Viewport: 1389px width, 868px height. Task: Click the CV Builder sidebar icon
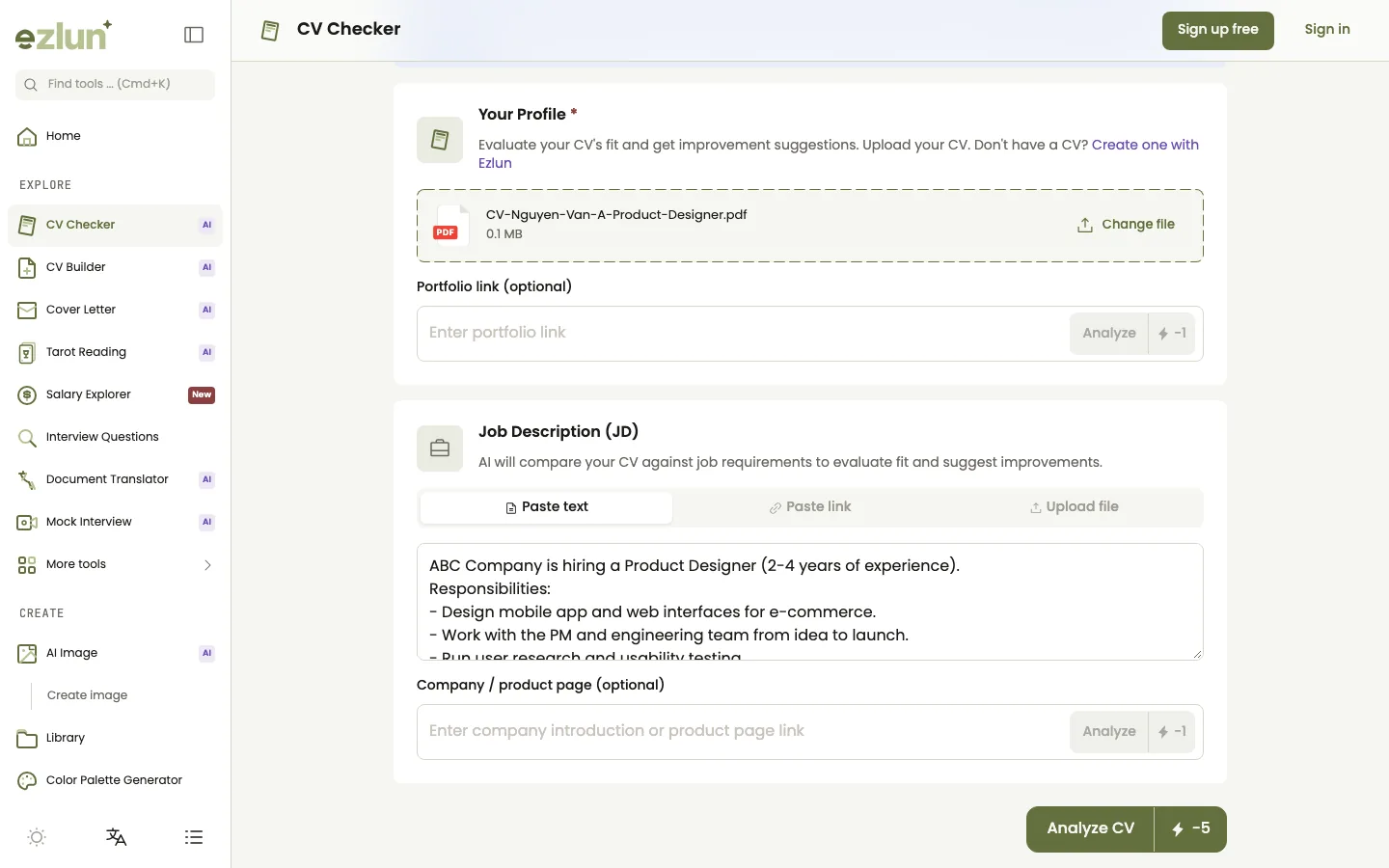(x=27, y=267)
